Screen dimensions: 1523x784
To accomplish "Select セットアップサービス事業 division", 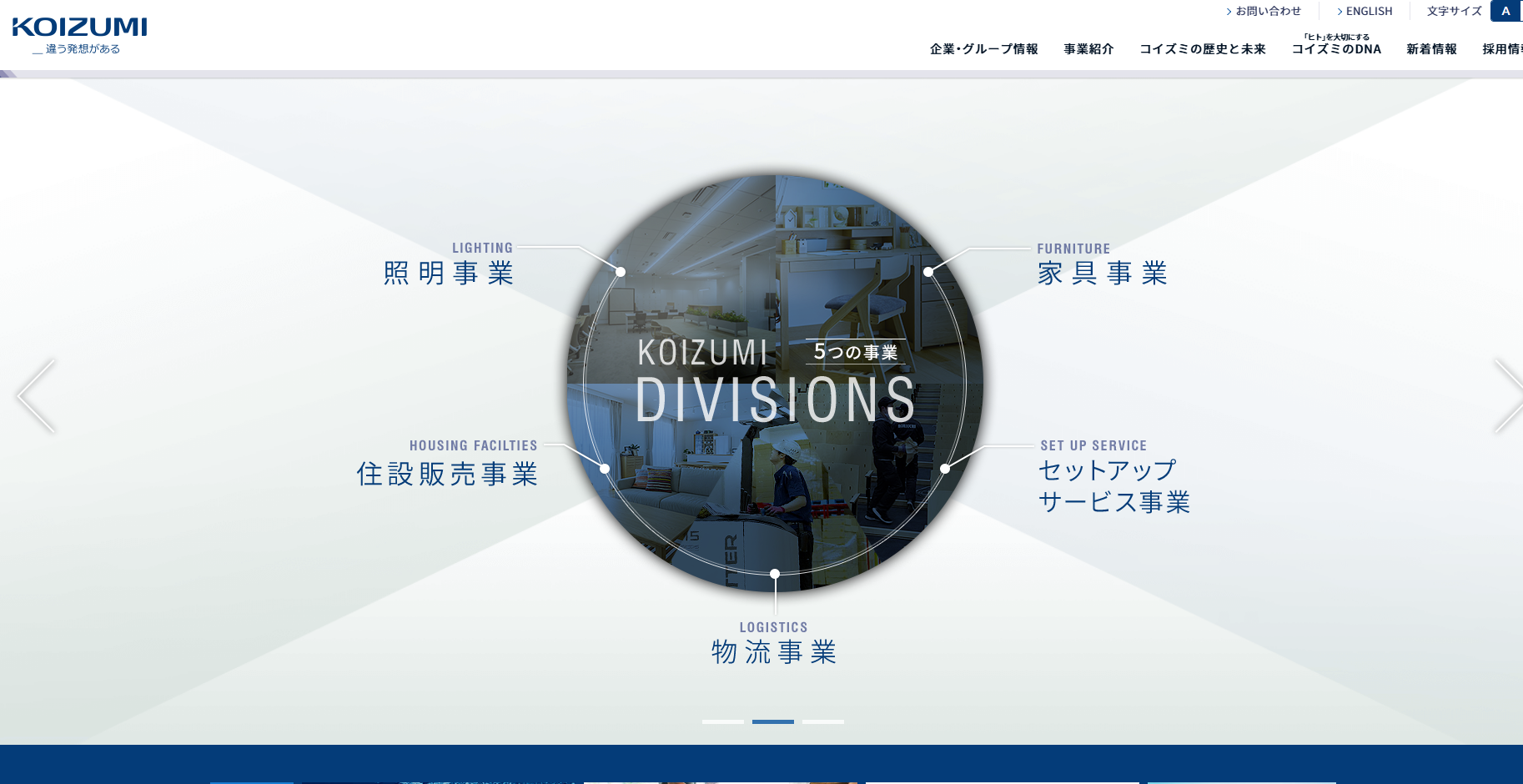I will pos(1113,478).
